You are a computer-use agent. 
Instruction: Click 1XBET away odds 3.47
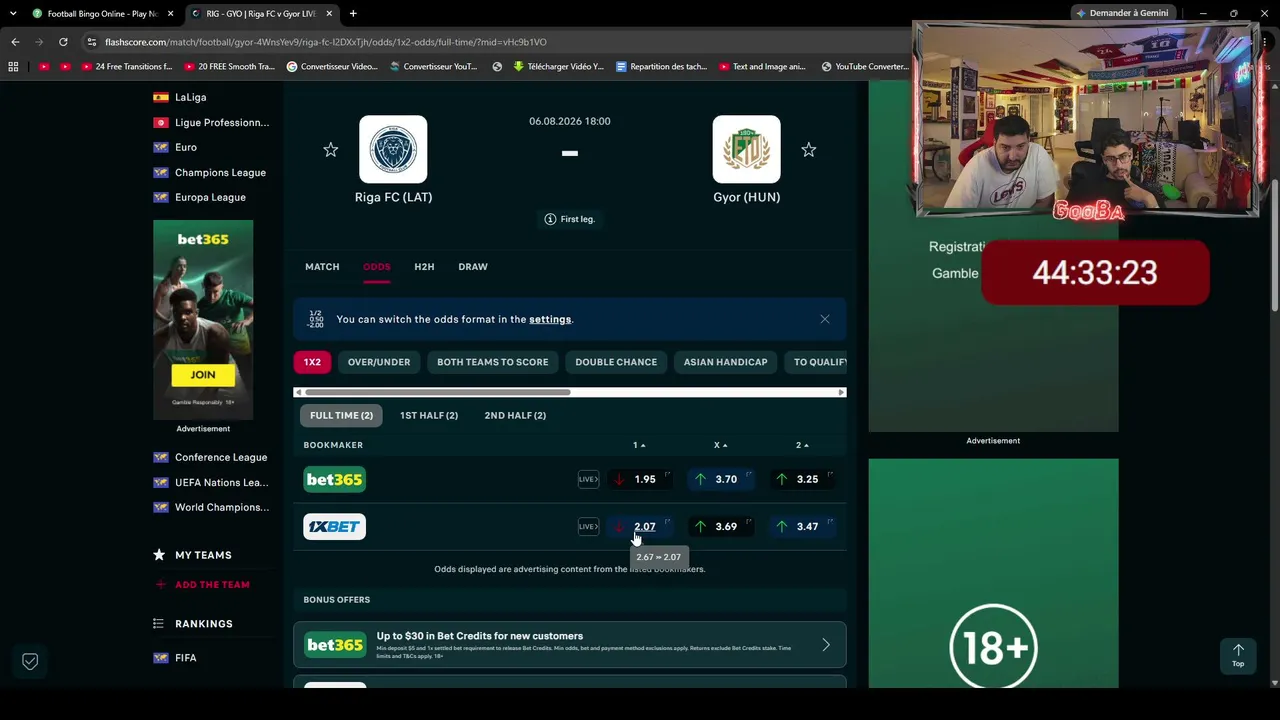pyautogui.click(x=802, y=527)
